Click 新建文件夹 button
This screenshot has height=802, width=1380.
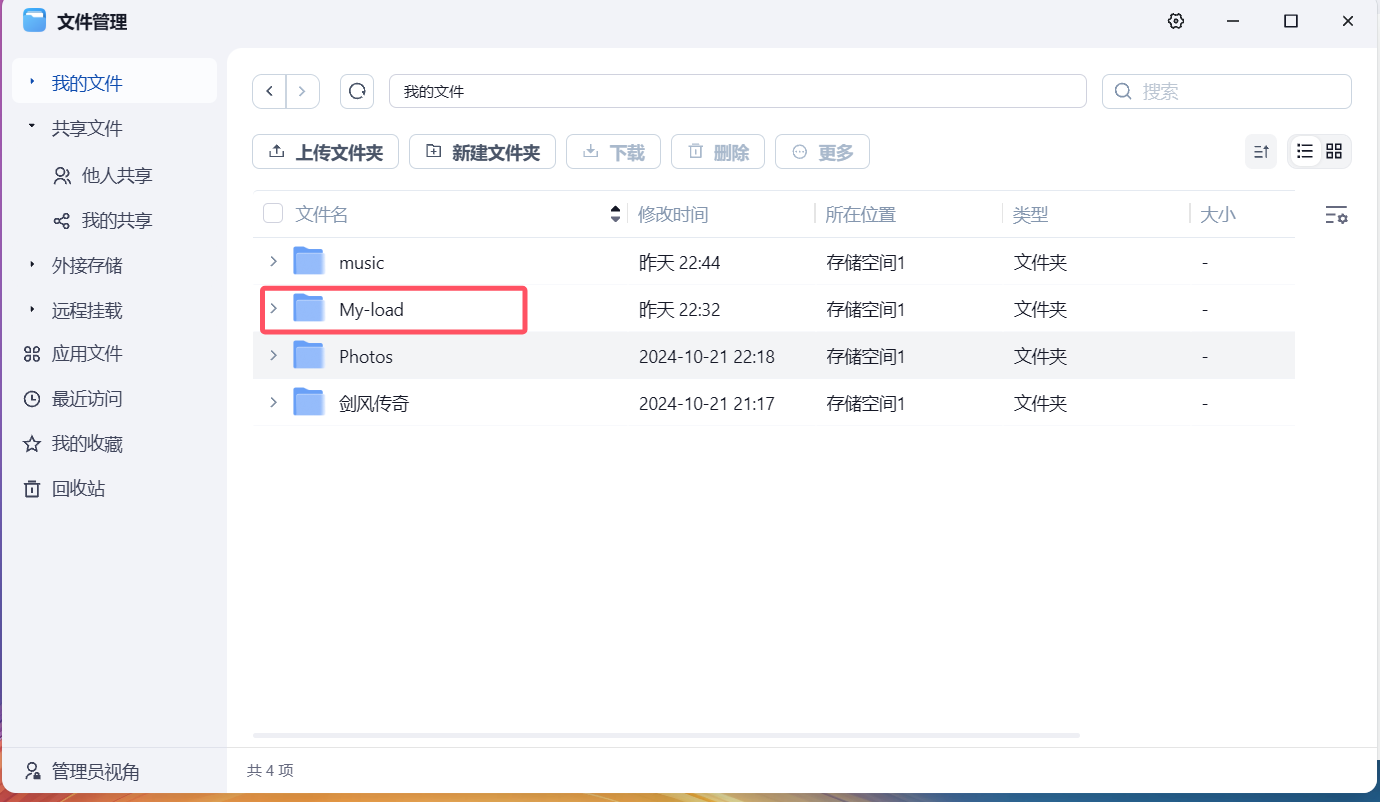[x=482, y=152]
